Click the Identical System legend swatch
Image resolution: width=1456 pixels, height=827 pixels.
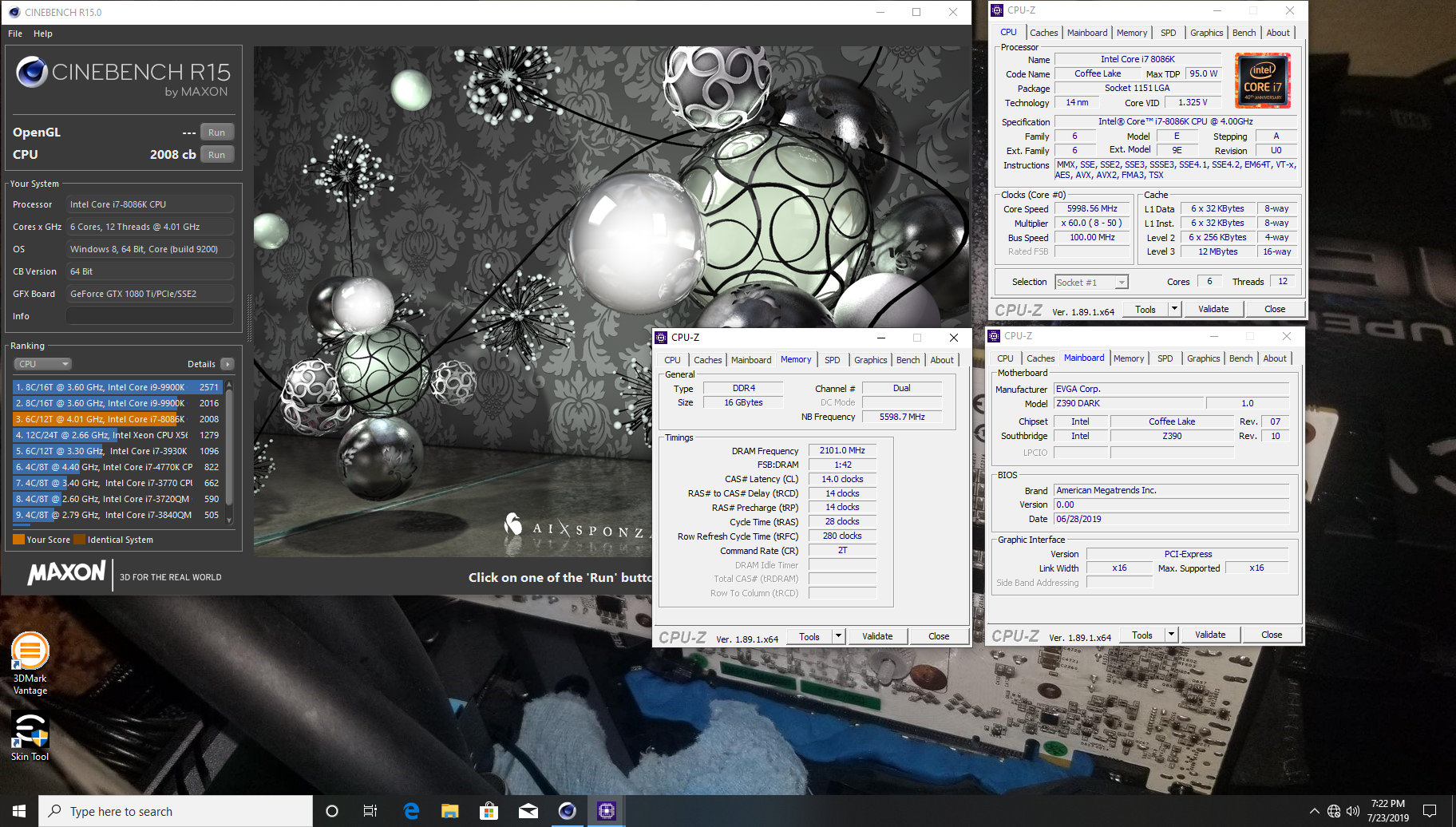[x=80, y=540]
